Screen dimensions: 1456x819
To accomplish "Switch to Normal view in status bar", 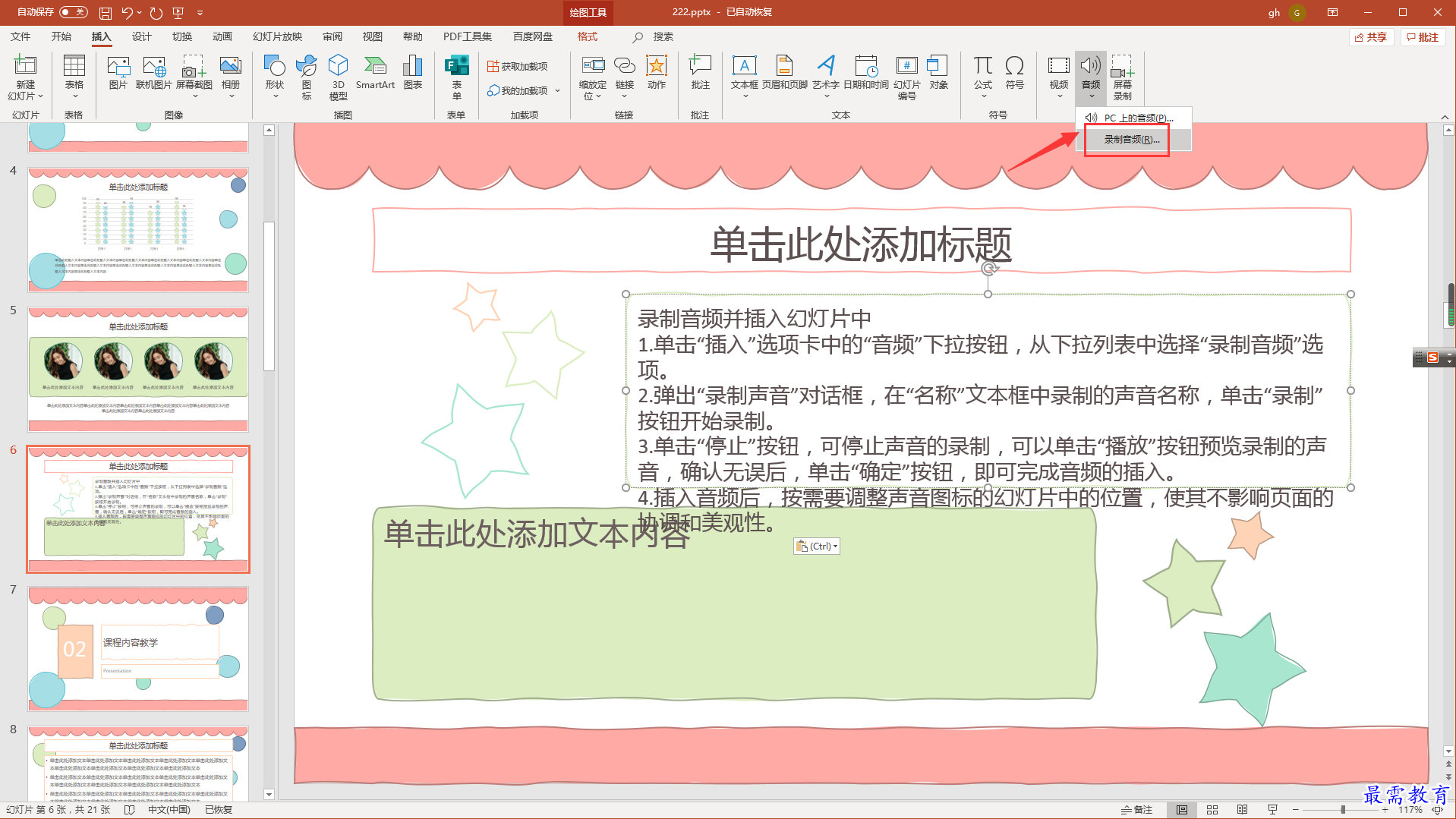I will point(1182,810).
